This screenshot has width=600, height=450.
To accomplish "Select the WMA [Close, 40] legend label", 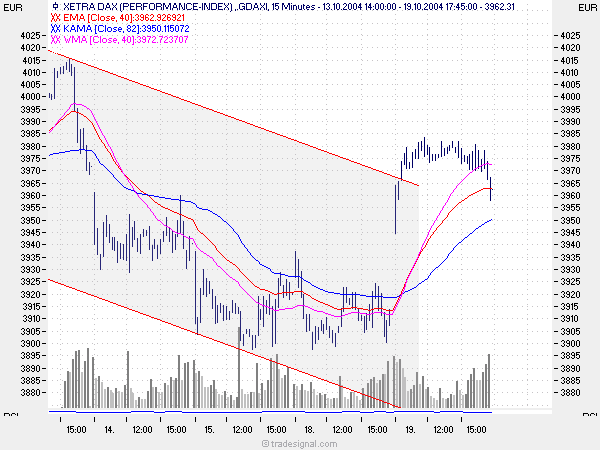I will pyautogui.click(x=100, y=39).
